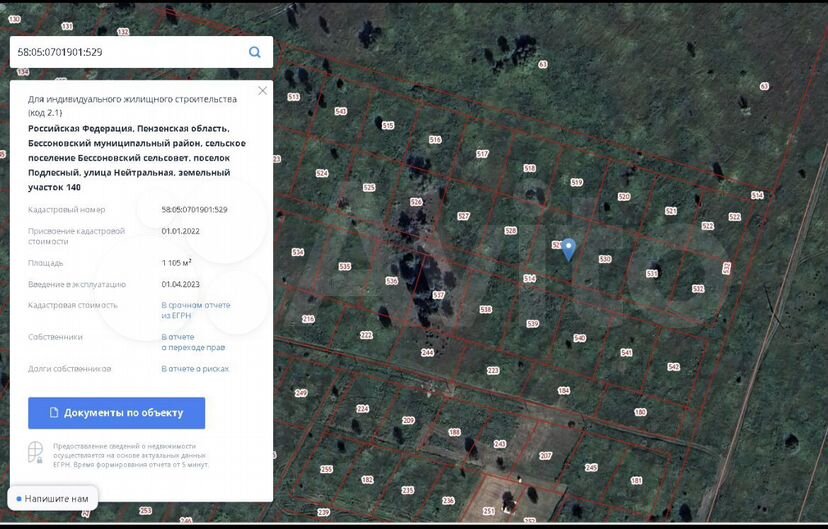
Task: Follow the В отчете о рисках link
Action: click(x=195, y=369)
